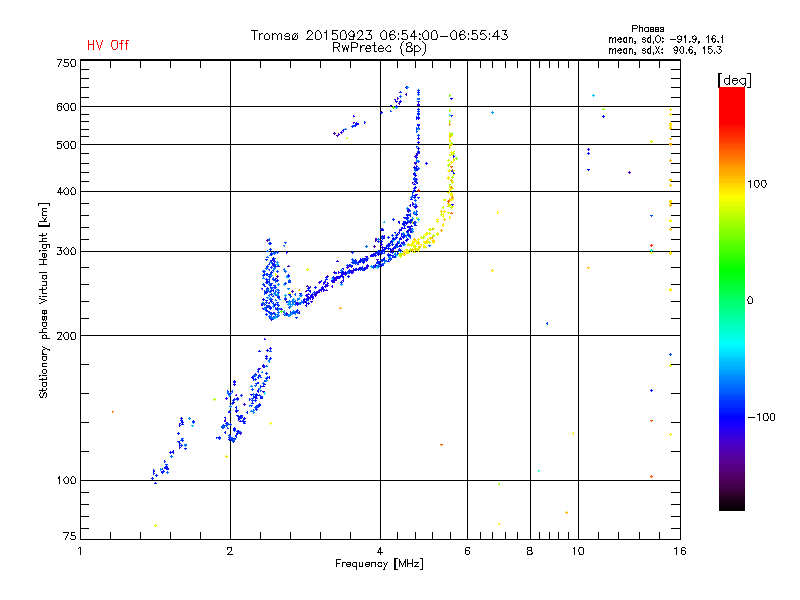Click the "[deg]" colorbar unit label

pyautogui.click(x=734, y=80)
